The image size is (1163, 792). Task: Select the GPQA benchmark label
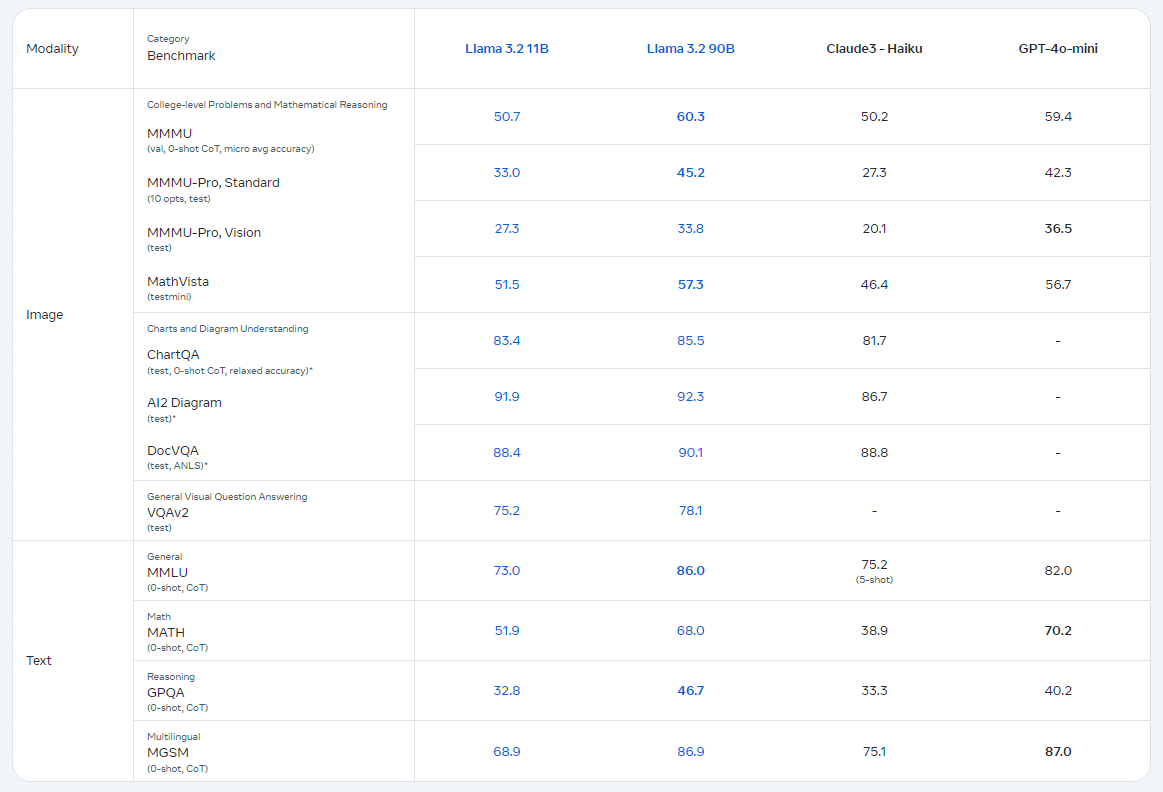(165, 692)
